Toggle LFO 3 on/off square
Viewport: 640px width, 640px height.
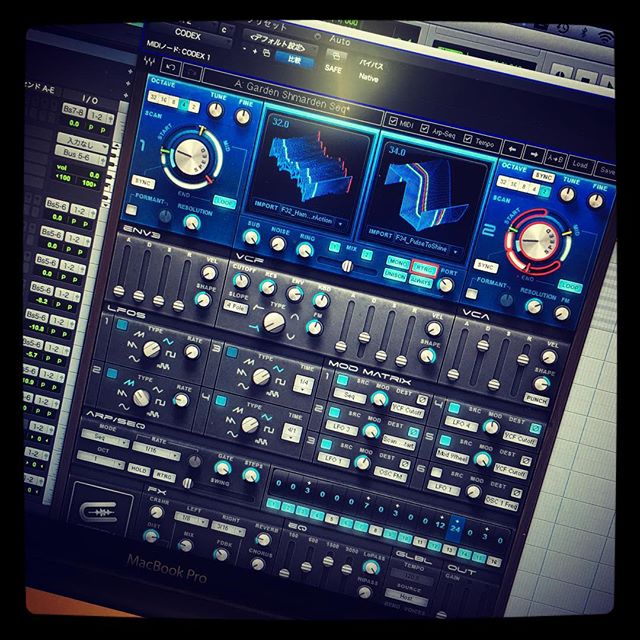(x=232, y=352)
